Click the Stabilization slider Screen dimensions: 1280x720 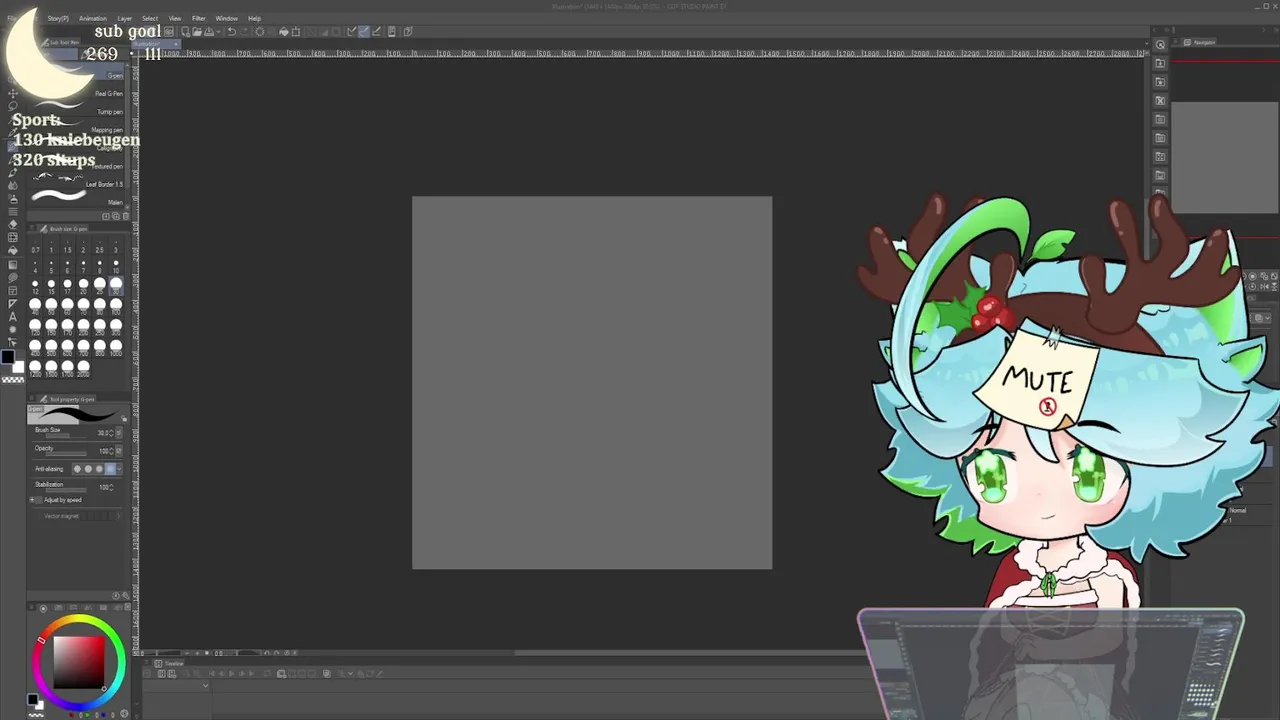pos(65,490)
